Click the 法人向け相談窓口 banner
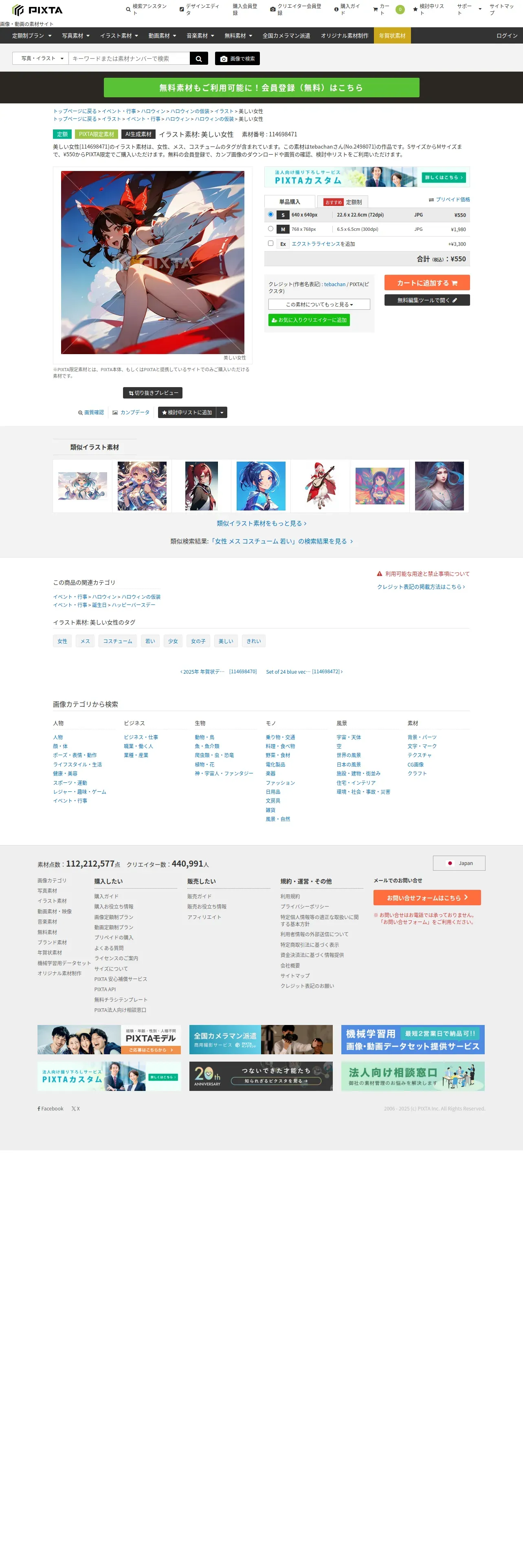The height and width of the screenshot is (1568, 523). [413, 1075]
